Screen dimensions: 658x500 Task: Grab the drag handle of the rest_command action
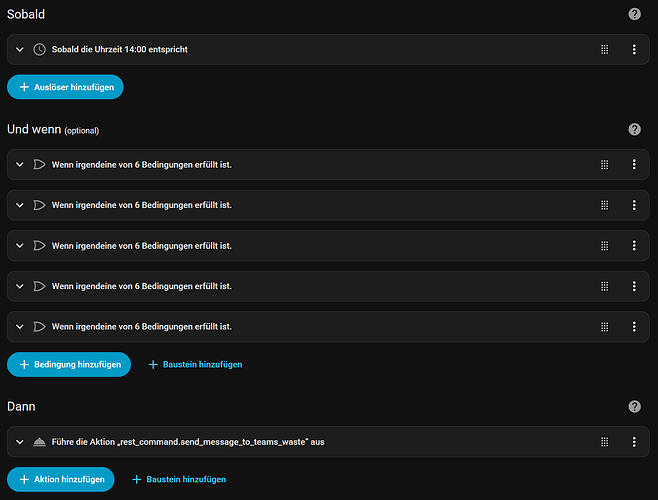point(604,442)
